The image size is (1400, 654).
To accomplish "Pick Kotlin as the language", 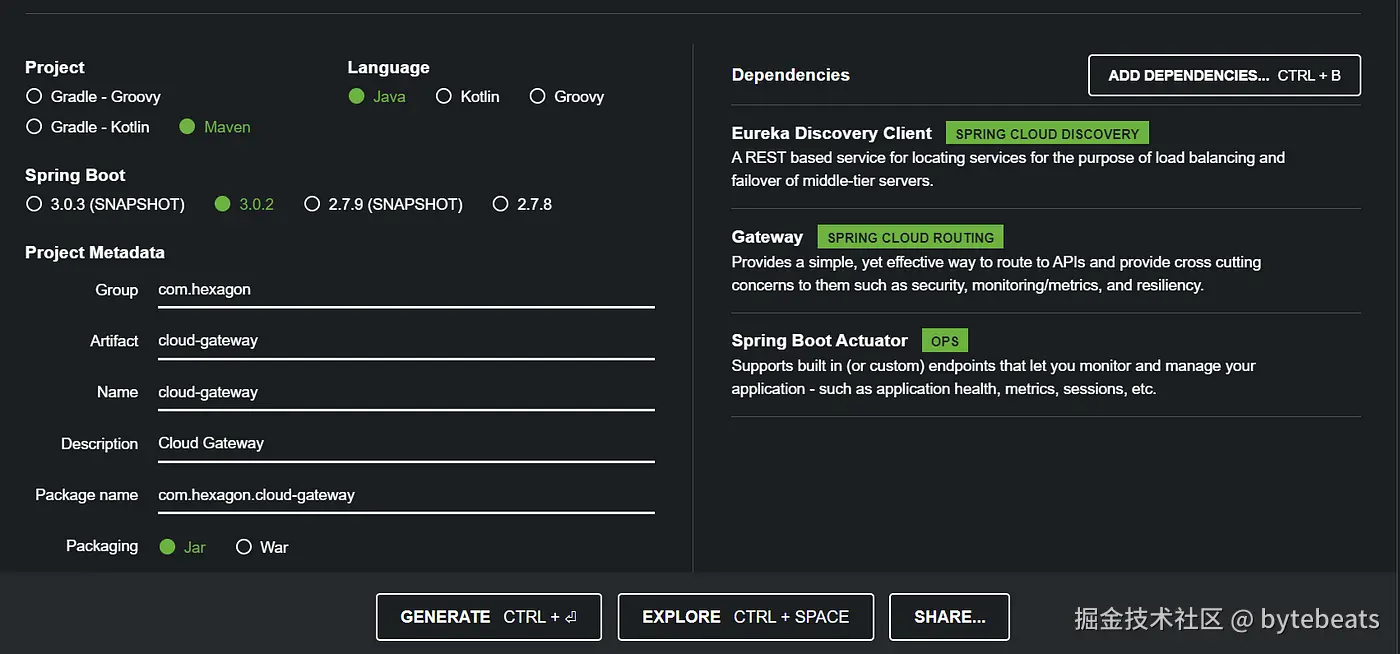I will pos(444,97).
